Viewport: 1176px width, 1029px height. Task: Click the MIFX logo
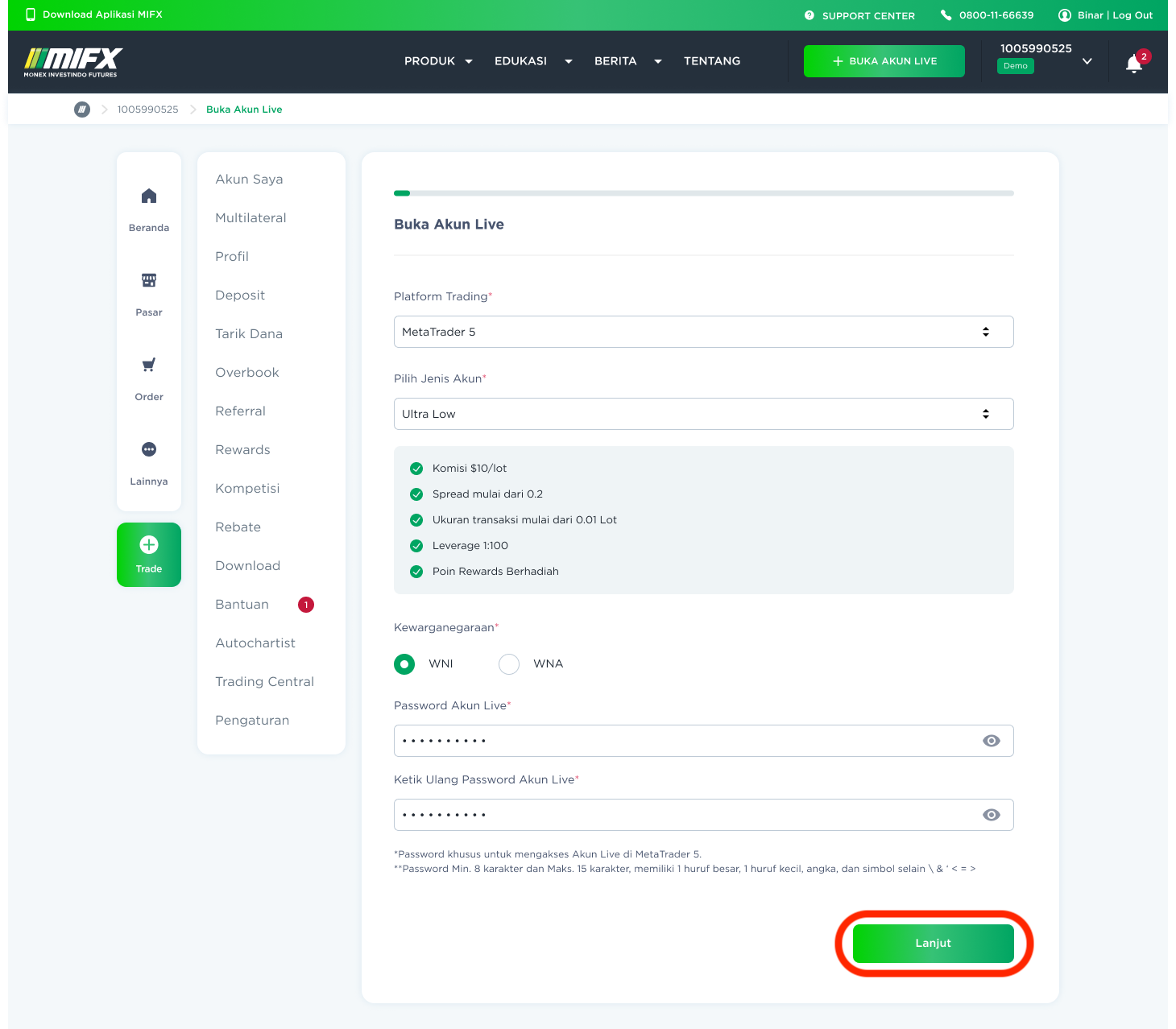73,61
